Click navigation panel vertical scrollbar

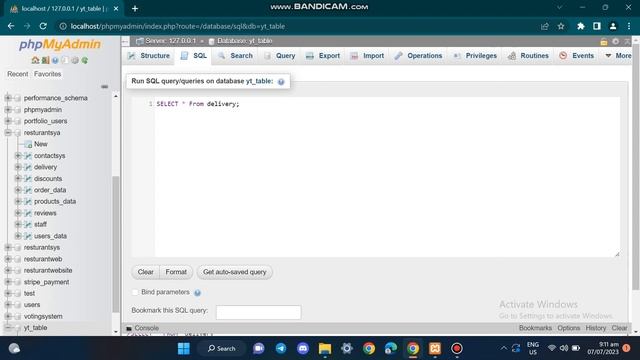point(116,244)
